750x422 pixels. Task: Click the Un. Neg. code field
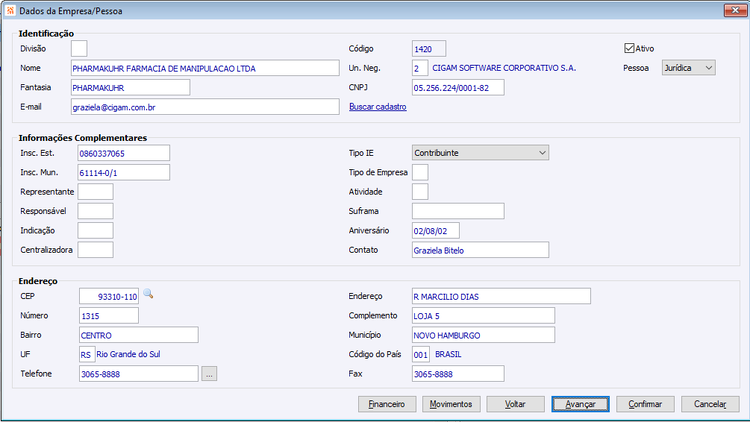(x=419, y=68)
